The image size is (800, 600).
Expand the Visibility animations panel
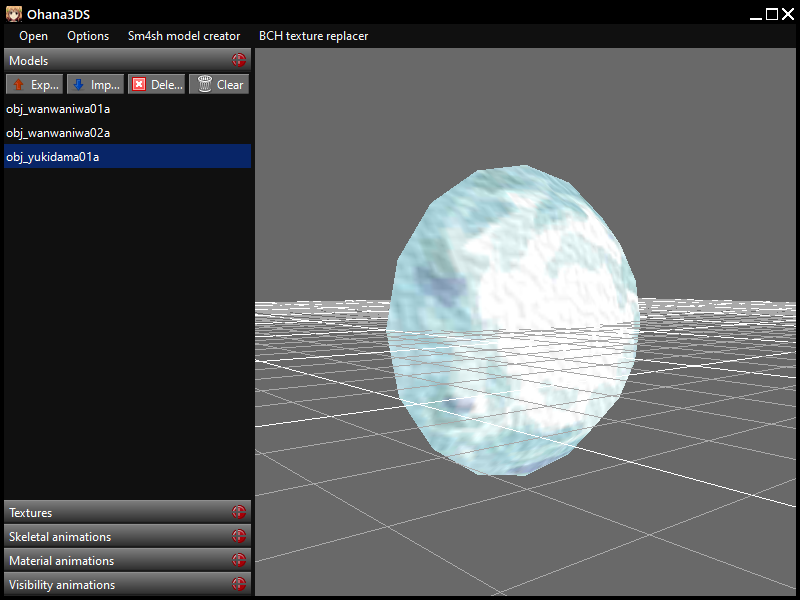[238, 585]
